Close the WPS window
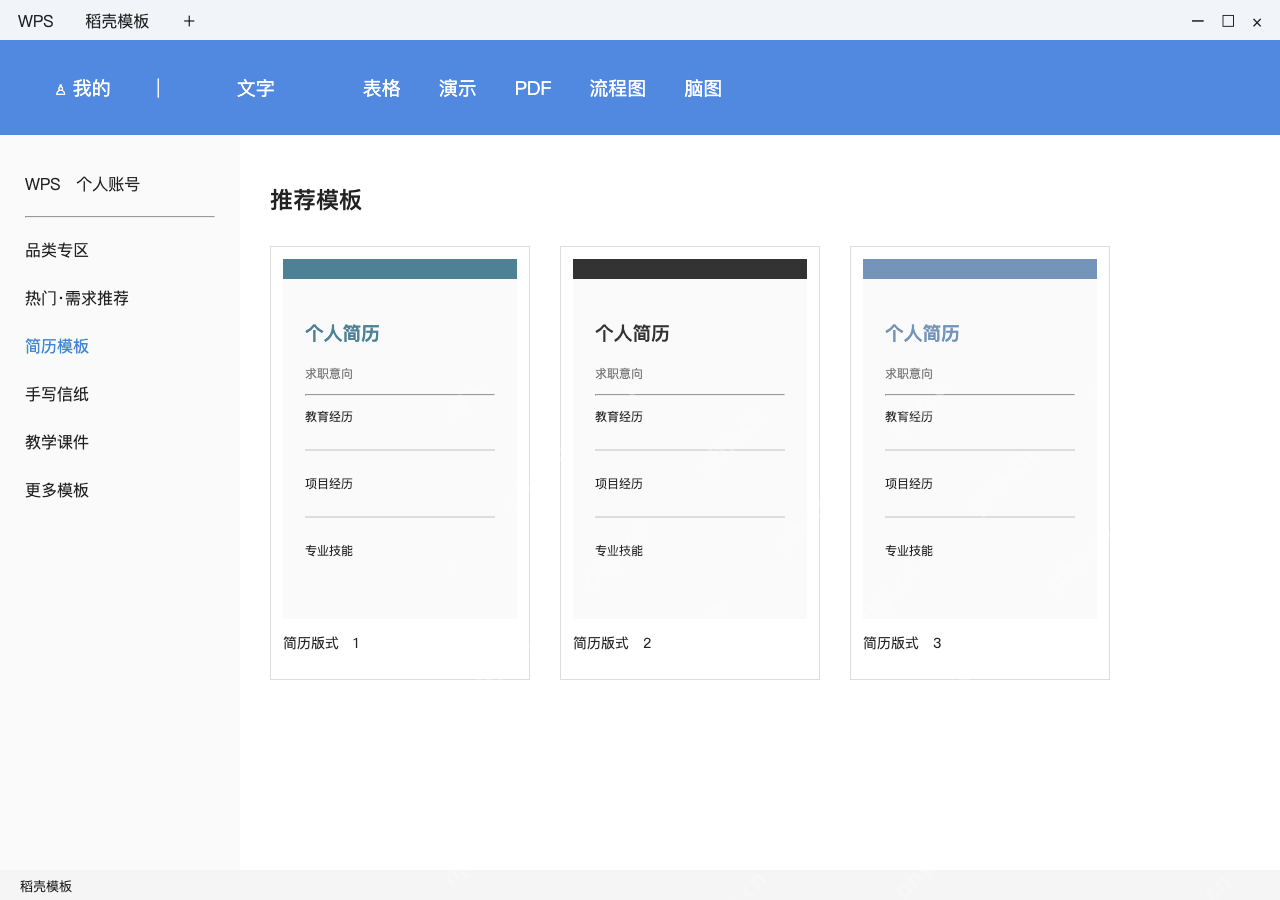 point(1257,22)
